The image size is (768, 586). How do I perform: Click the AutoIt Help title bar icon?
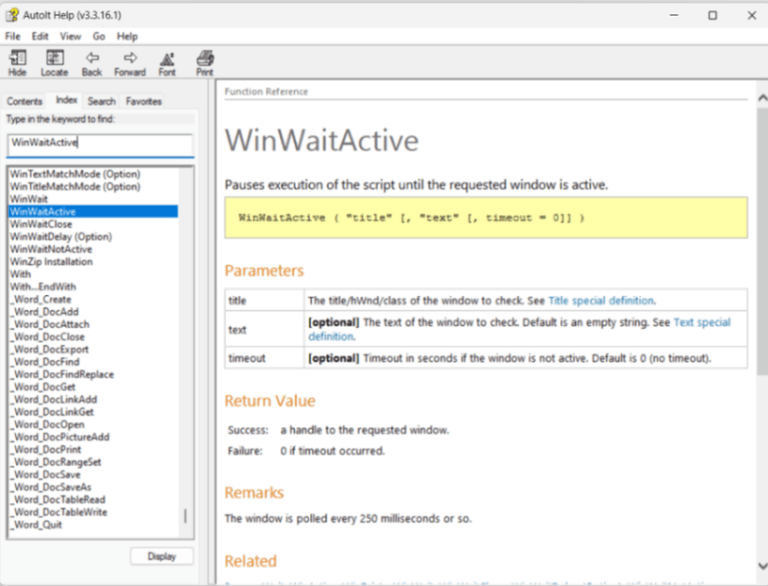[x=12, y=15]
